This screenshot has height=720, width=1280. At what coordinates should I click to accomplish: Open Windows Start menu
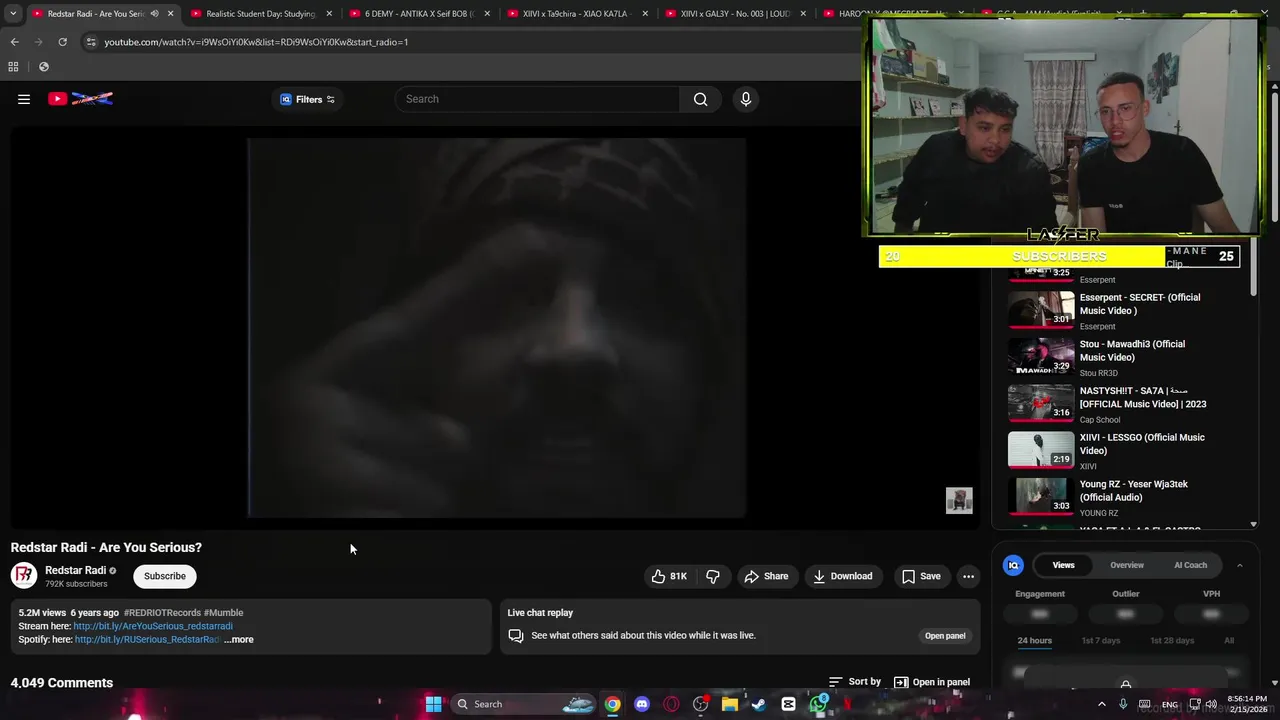[x=433, y=704]
